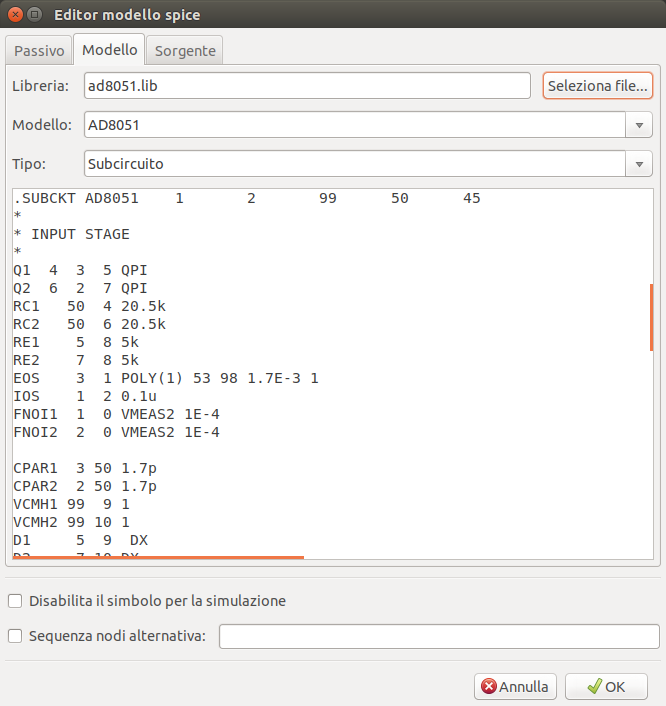
Task: Close the Editor modello spice window
Action: [14, 15]
